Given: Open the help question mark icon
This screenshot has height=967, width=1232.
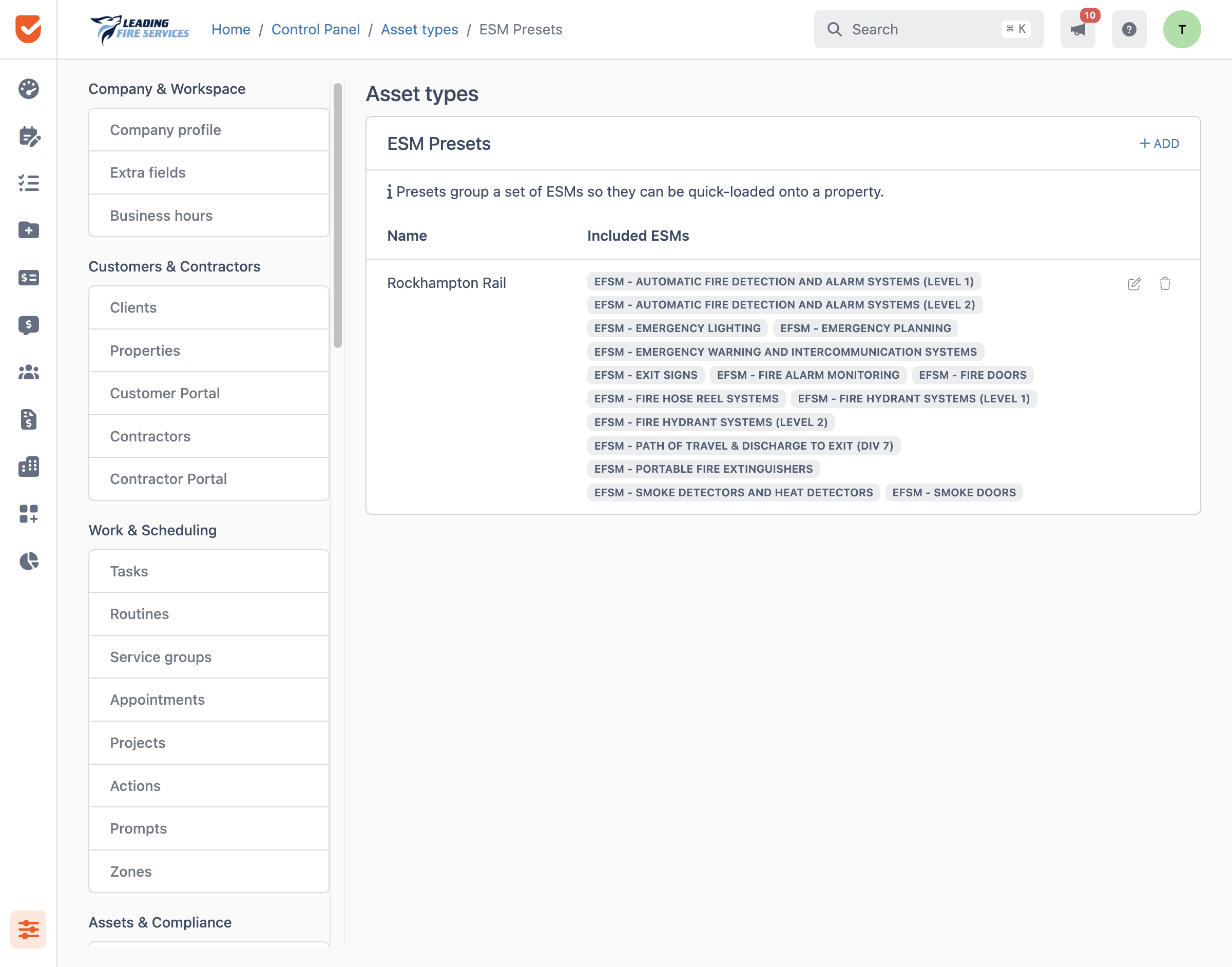Looking at the screenshot, I should [x=1129, y=29].
